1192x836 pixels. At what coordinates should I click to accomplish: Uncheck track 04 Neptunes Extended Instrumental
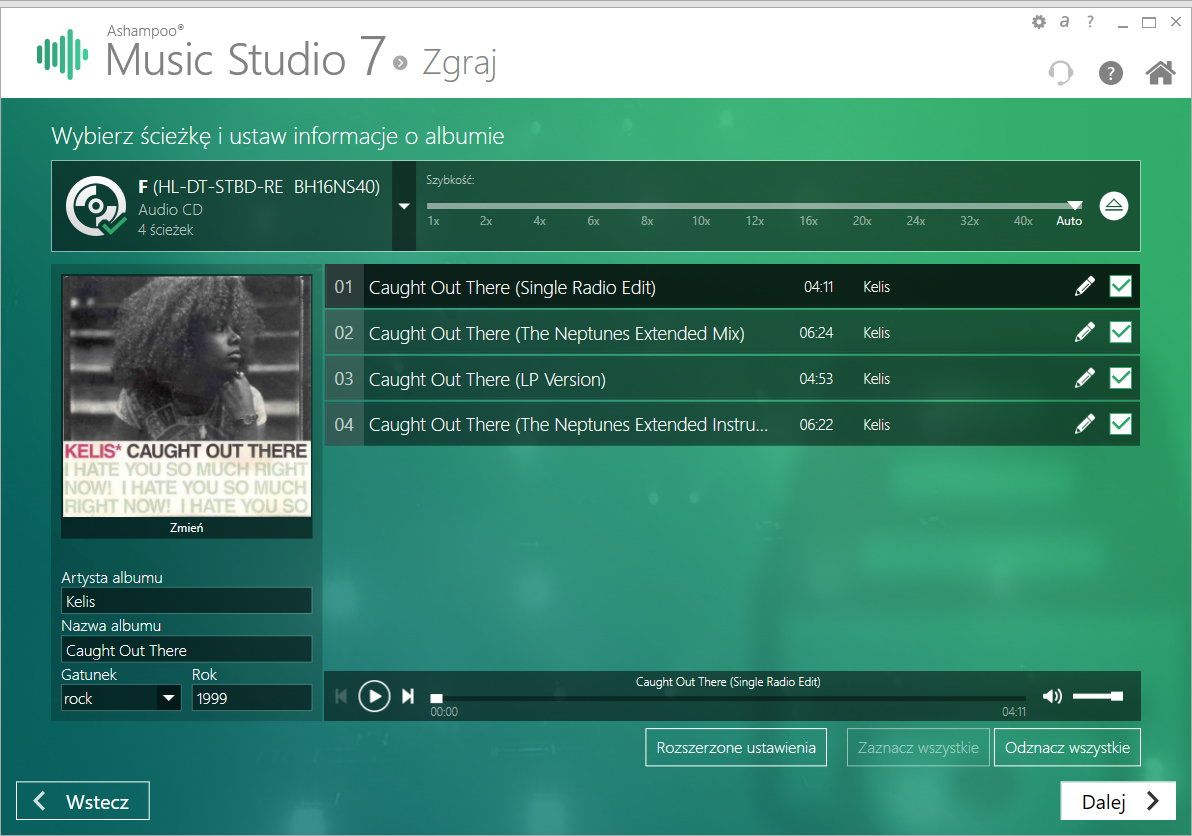[1121, 424]
